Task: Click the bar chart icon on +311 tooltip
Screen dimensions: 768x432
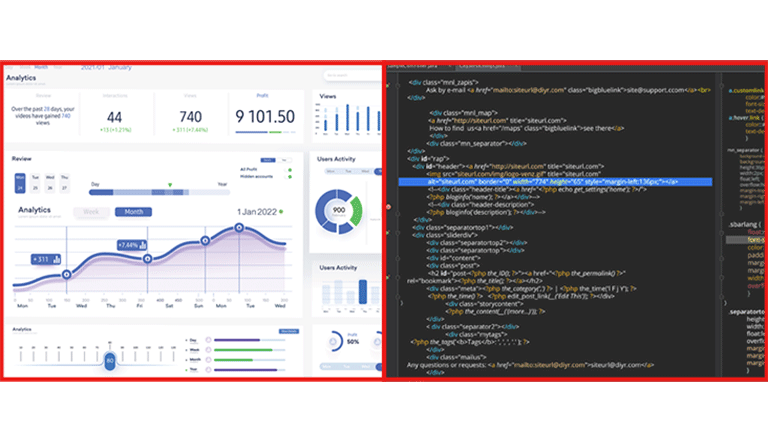Action: (x=56, y=259)
